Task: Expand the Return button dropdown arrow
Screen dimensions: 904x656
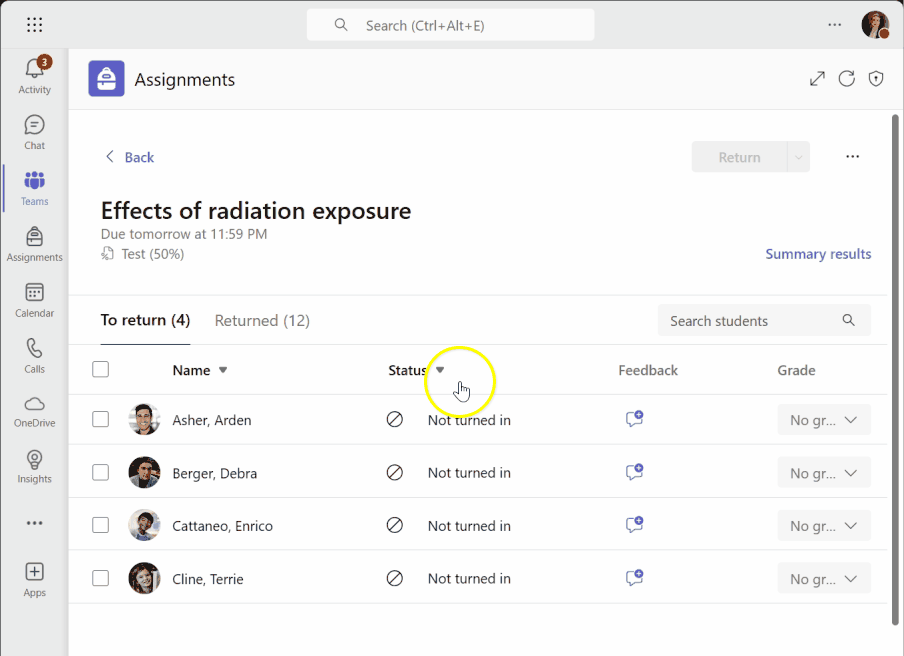Action: [x=798, y=157]
